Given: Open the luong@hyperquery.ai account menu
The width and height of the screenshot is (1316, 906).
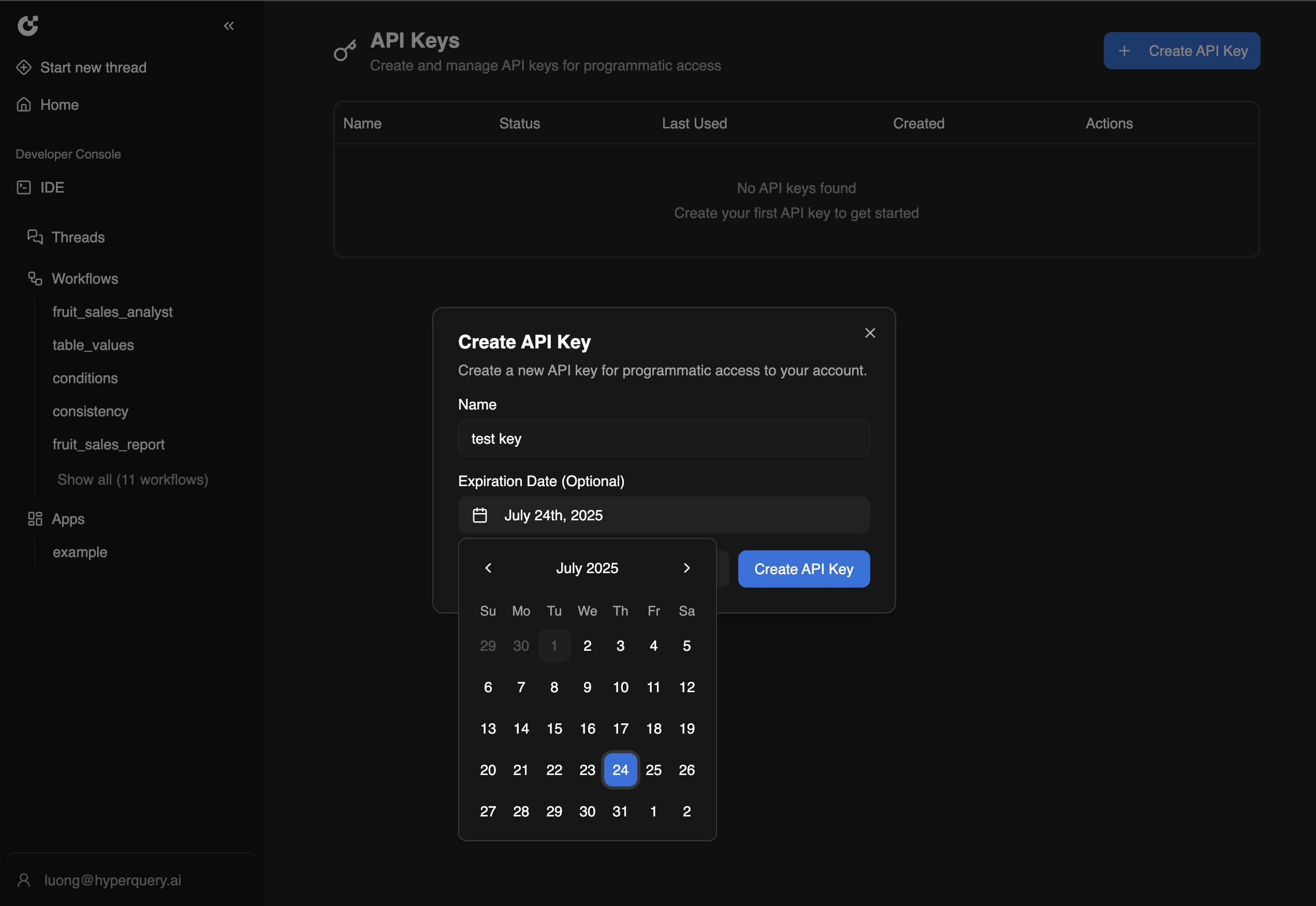Looking at the screenshot, I should [x=112, y=880].
